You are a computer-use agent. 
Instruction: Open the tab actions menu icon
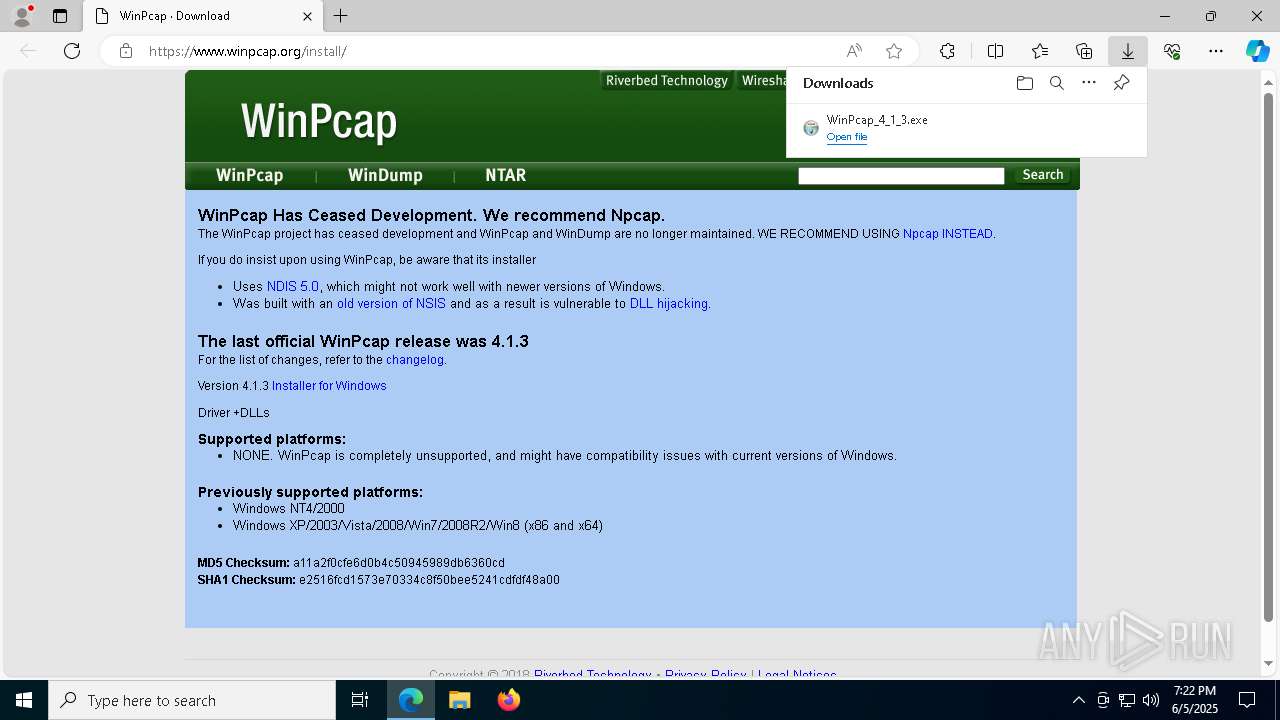[x=60, y=16]
